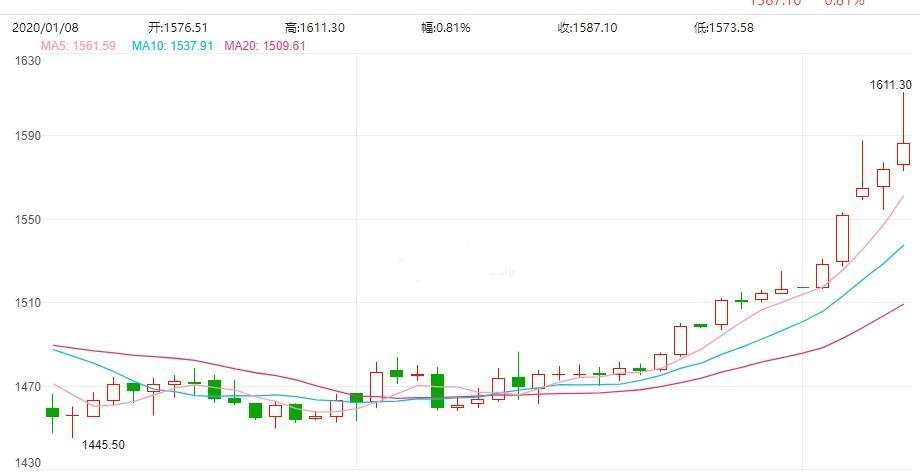The image size is (920, 472).
Task: Click the date label 2020/01/08
Action: (x=45, y=28)
